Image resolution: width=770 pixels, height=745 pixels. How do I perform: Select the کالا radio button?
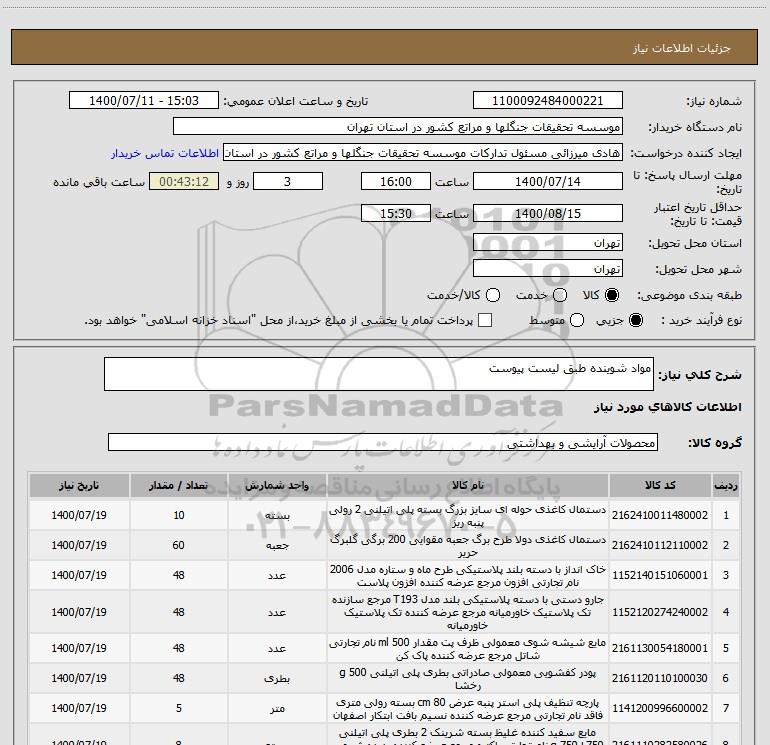click(x=612, y=295)
